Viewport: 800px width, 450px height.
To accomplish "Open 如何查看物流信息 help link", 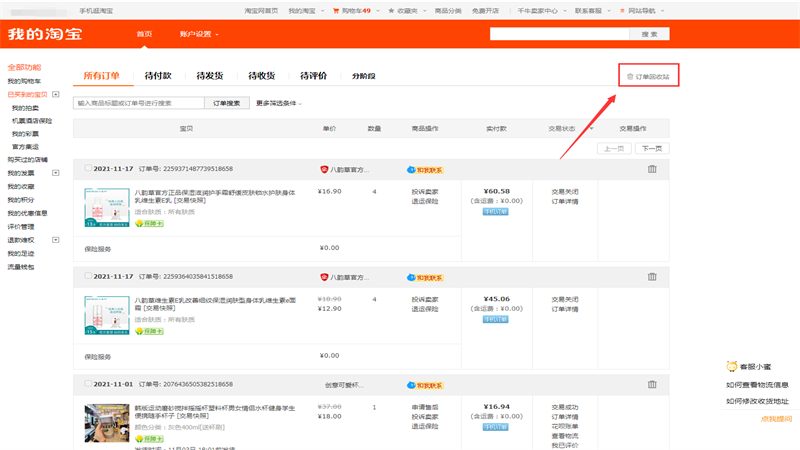I will [757, 385].
